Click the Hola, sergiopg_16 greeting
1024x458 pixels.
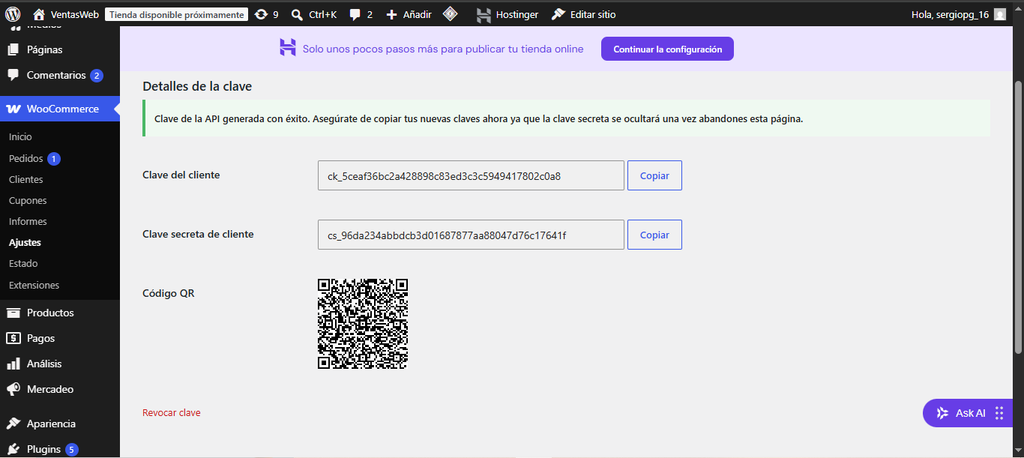pyautogui.click(x=950, y=14)
